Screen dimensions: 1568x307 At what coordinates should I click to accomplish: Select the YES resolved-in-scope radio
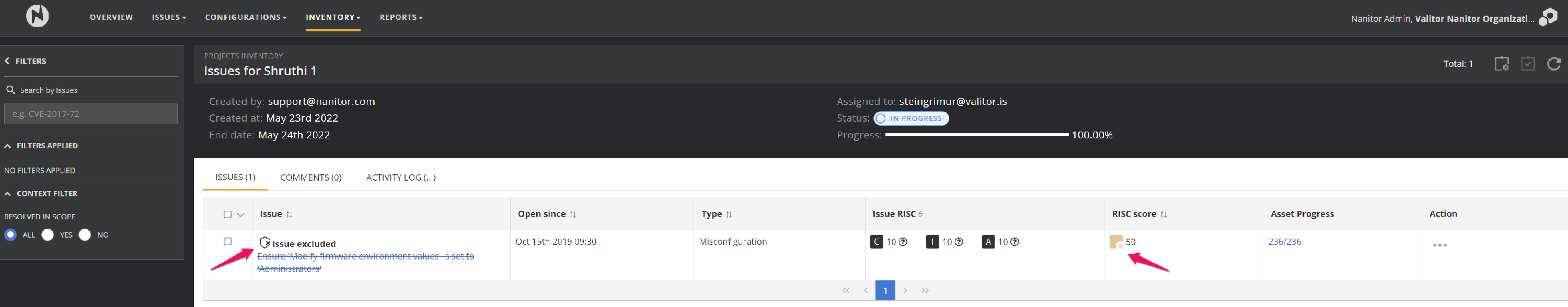tap(48, 234)
